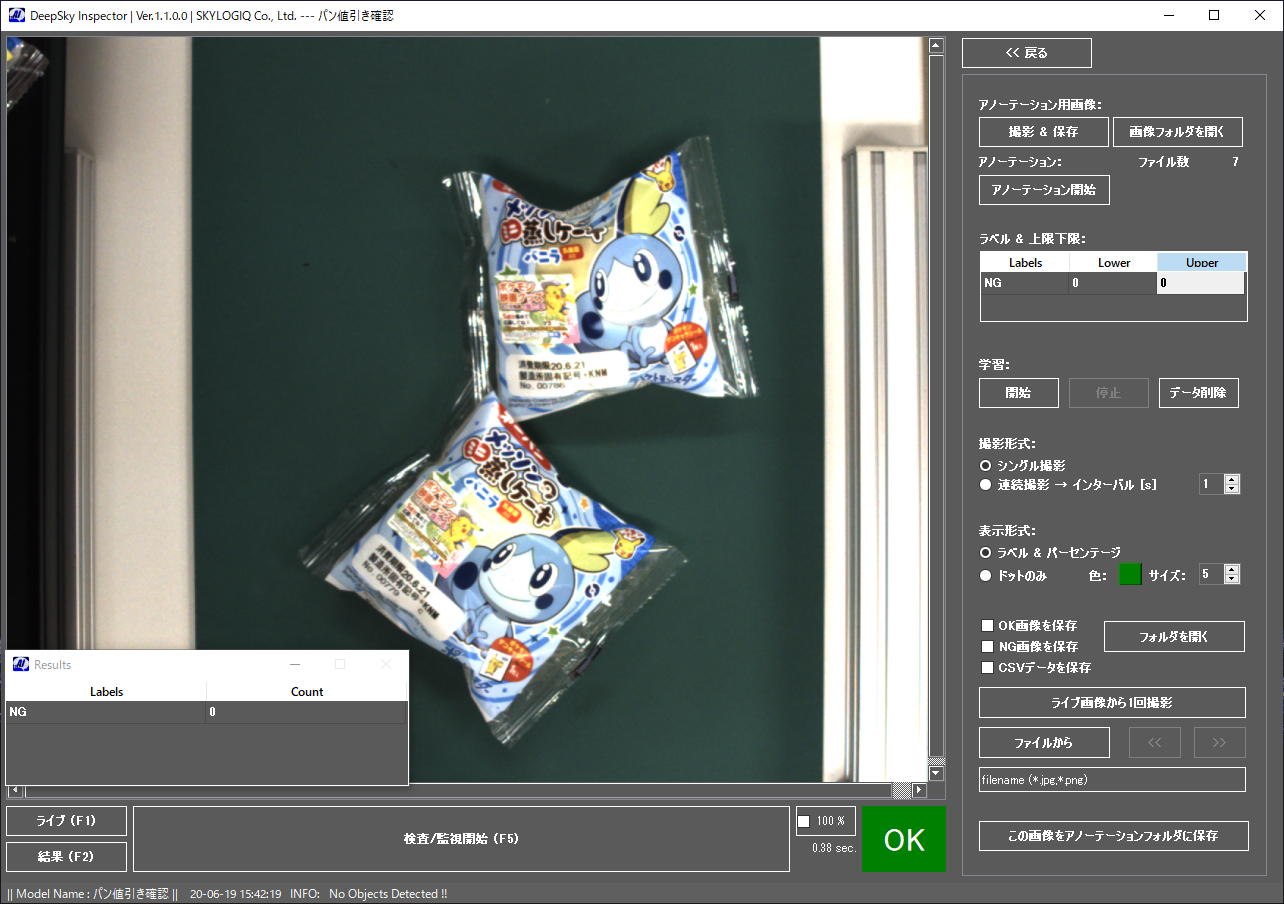Select the Lower value cell for NG
Screen dimensions: 1284x904
click(x=1113, y=283)
